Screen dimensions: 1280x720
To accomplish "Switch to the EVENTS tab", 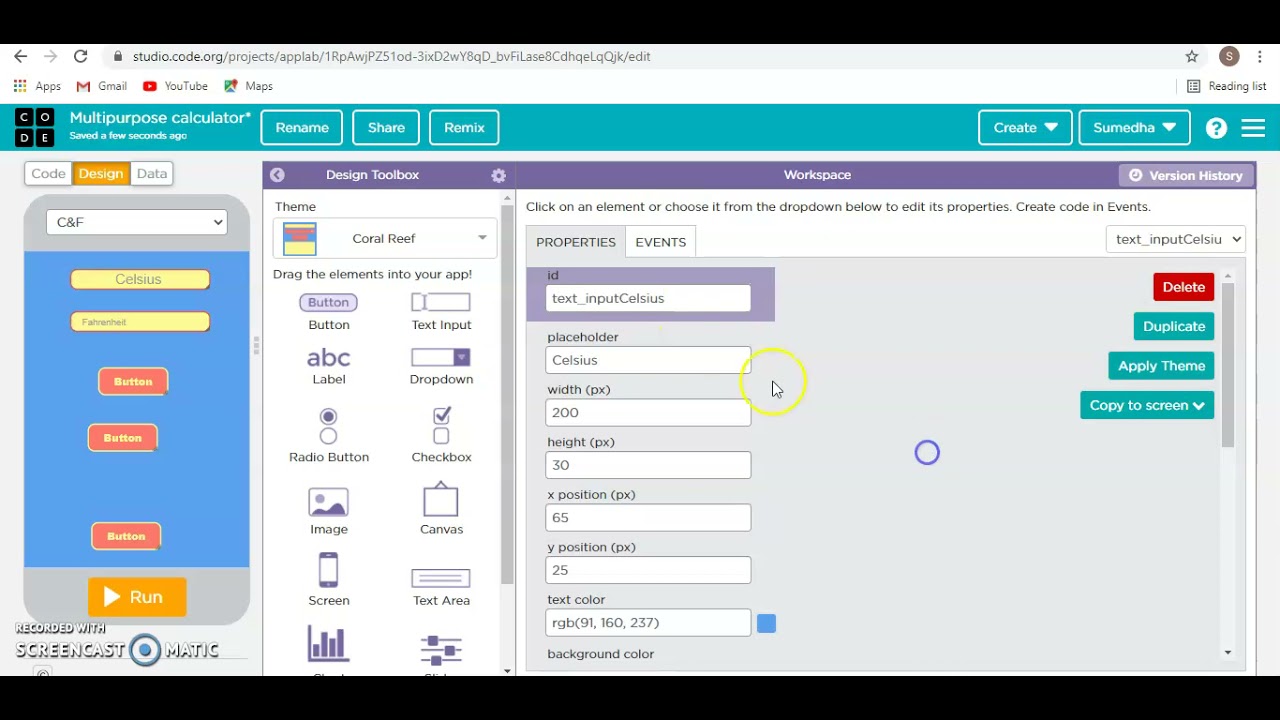I will tap(661, 242).
